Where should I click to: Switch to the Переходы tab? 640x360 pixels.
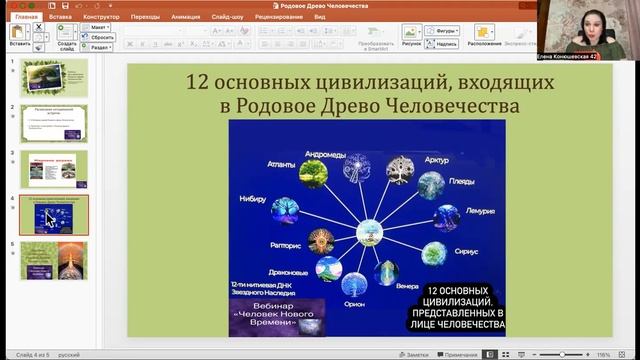[145, 17]
